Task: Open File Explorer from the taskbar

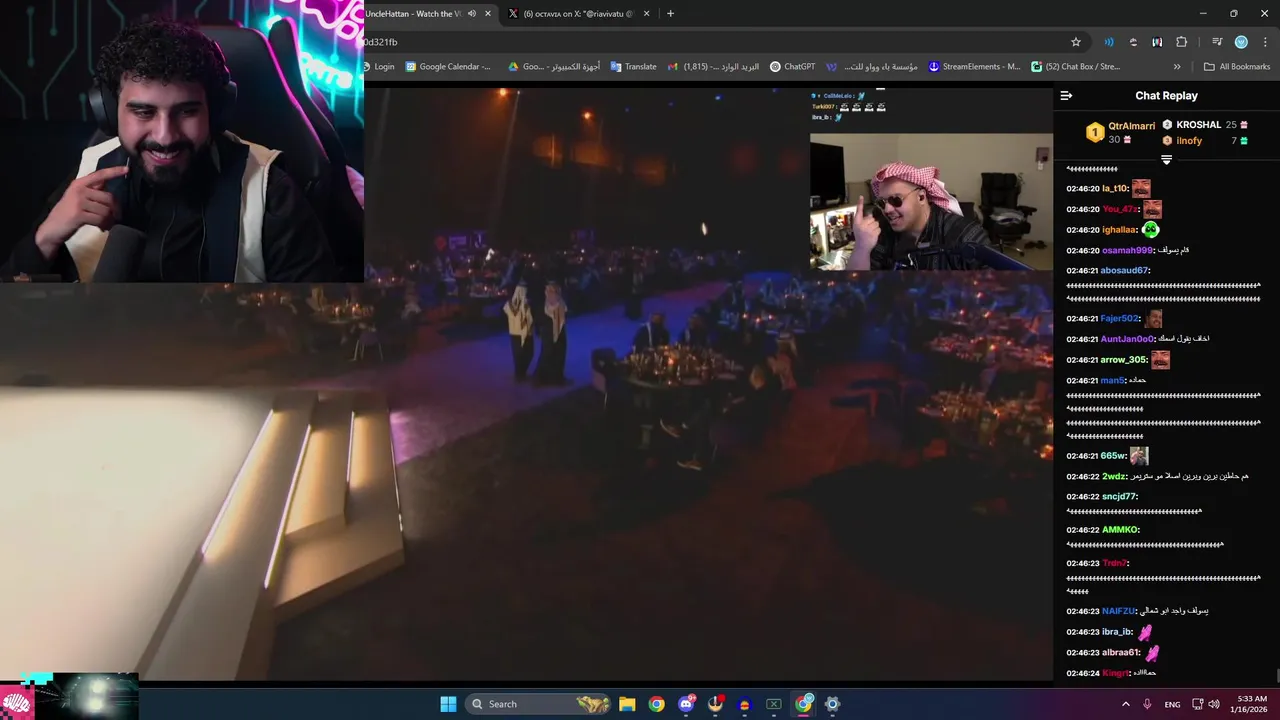Action: point(627,704)
